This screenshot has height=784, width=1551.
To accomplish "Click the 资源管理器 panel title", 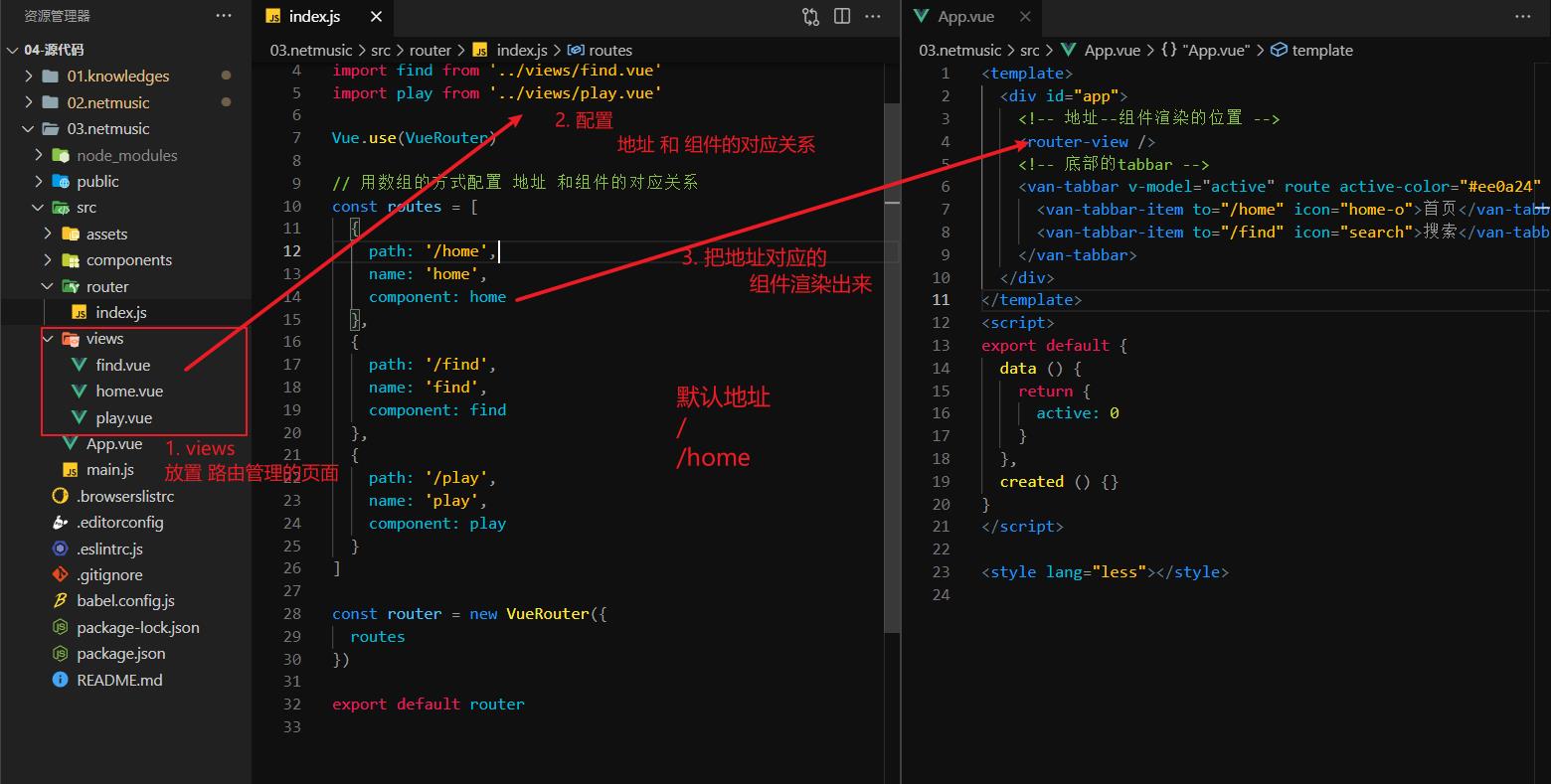I will 57,16.
